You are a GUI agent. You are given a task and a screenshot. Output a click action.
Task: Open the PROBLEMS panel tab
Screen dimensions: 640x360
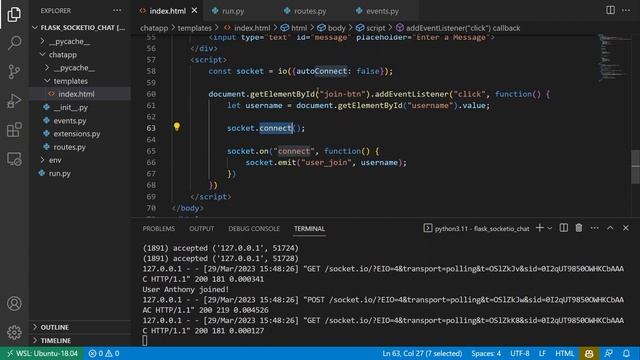coord(159,229)
